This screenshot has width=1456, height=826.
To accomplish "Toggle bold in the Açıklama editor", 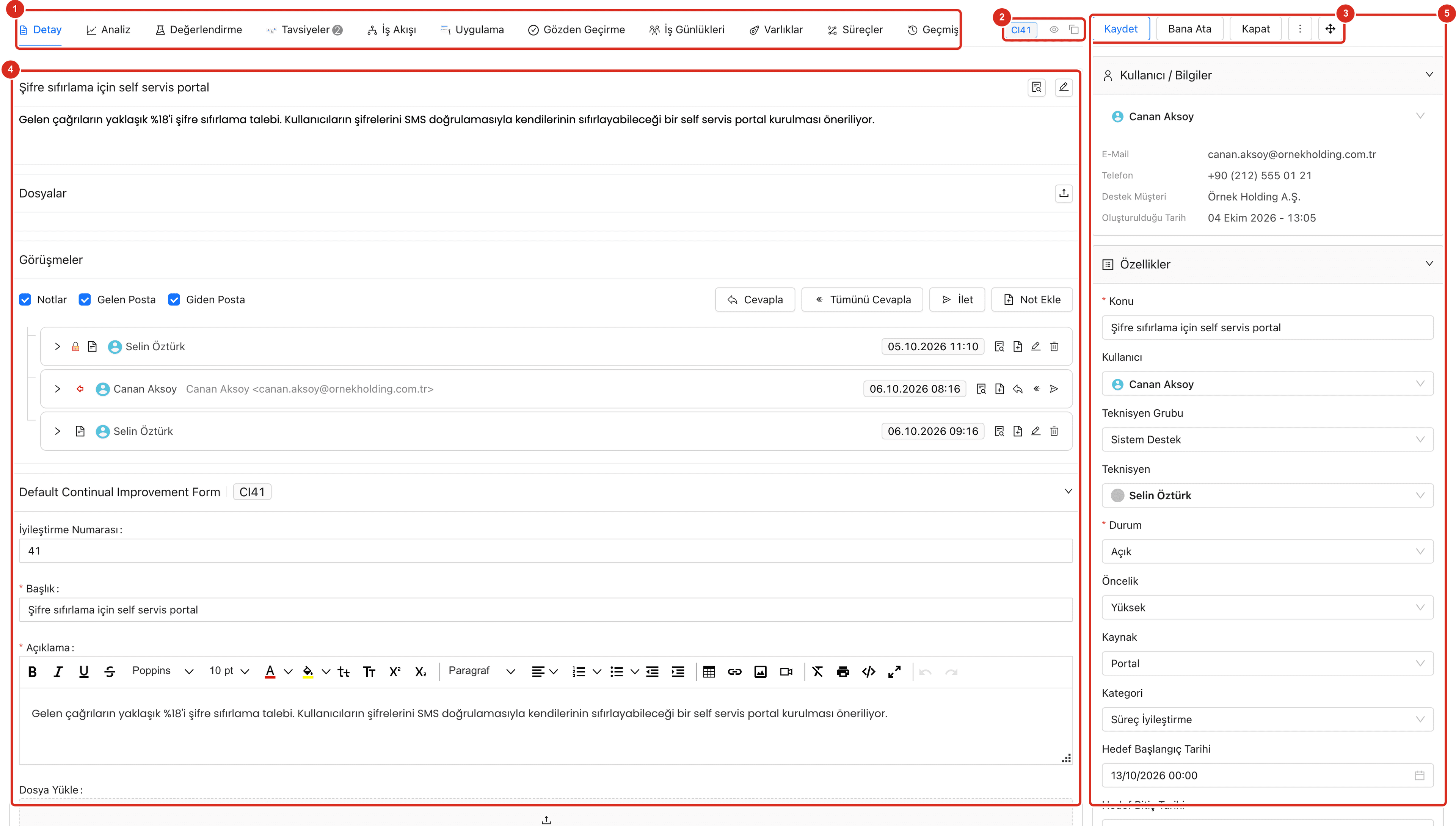I will pyautogui.click(x=32, y=672).
